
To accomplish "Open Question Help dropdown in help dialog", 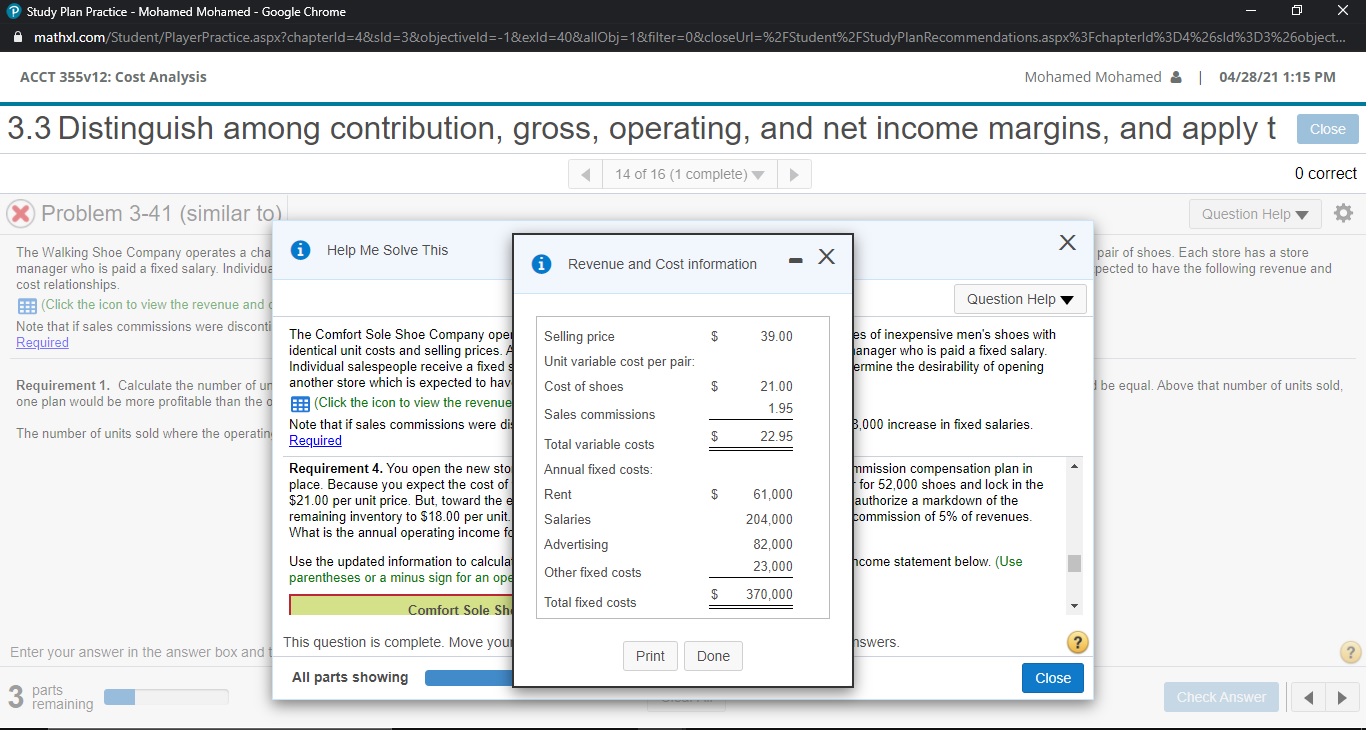I will [x=1021, y=299].
